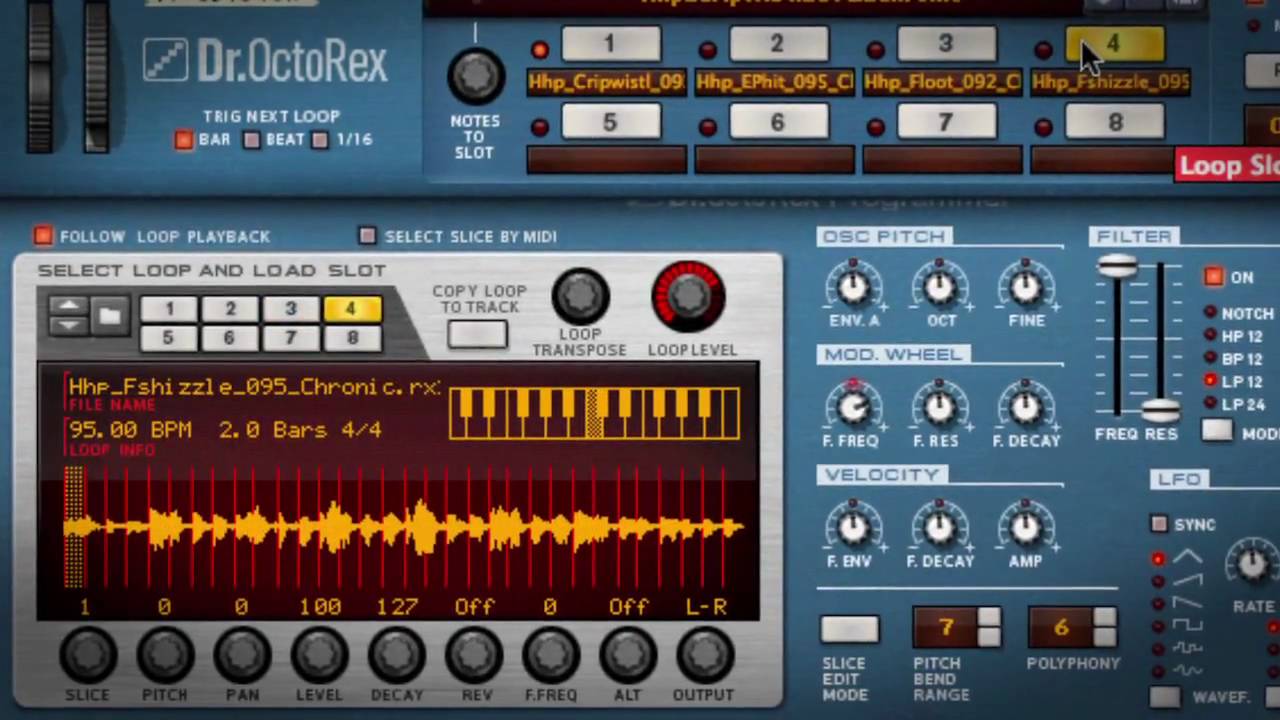Image resolution: width=1280 pixels, height=720 pixels.
Task: Click the Mod Wheel F.Freq knob
Action: [x=853, y=407]
